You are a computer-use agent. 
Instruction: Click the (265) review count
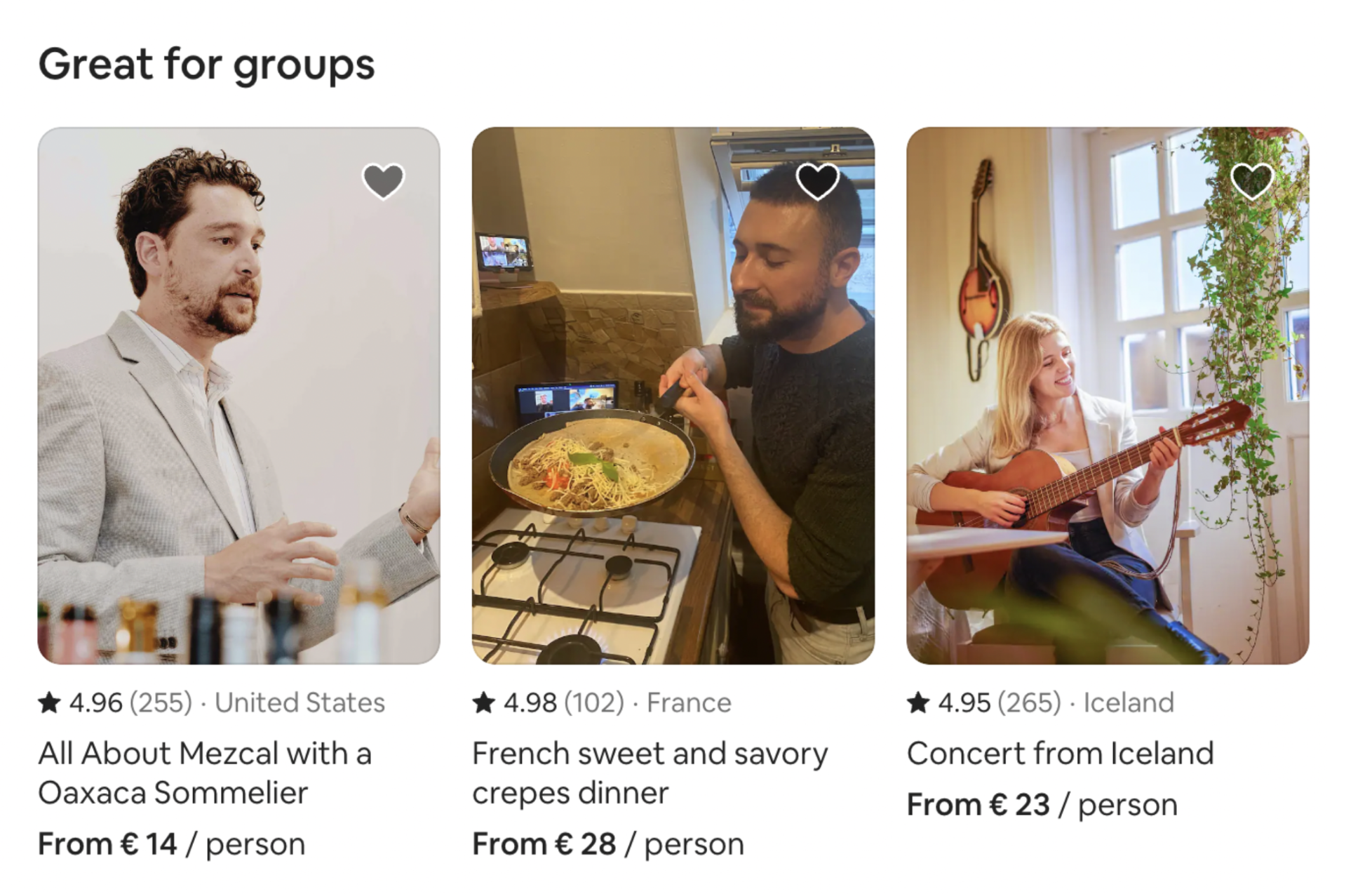[x=1029, y=702]
